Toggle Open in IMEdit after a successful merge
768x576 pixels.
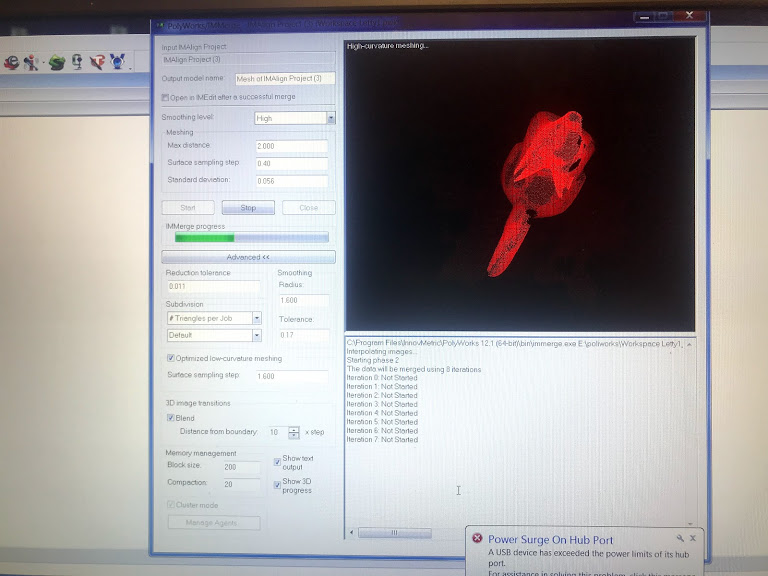[165, 97]
